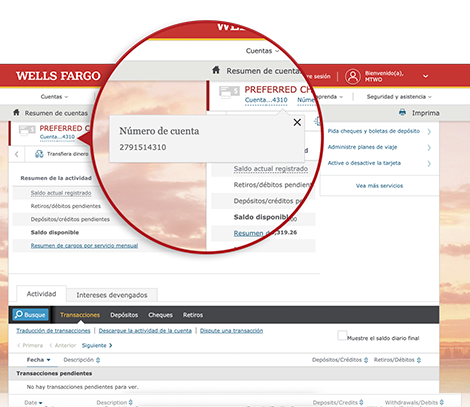Open the user profile avatar icon
The height and width of the screenshot is (407, 470).
(x=353, y=76)
